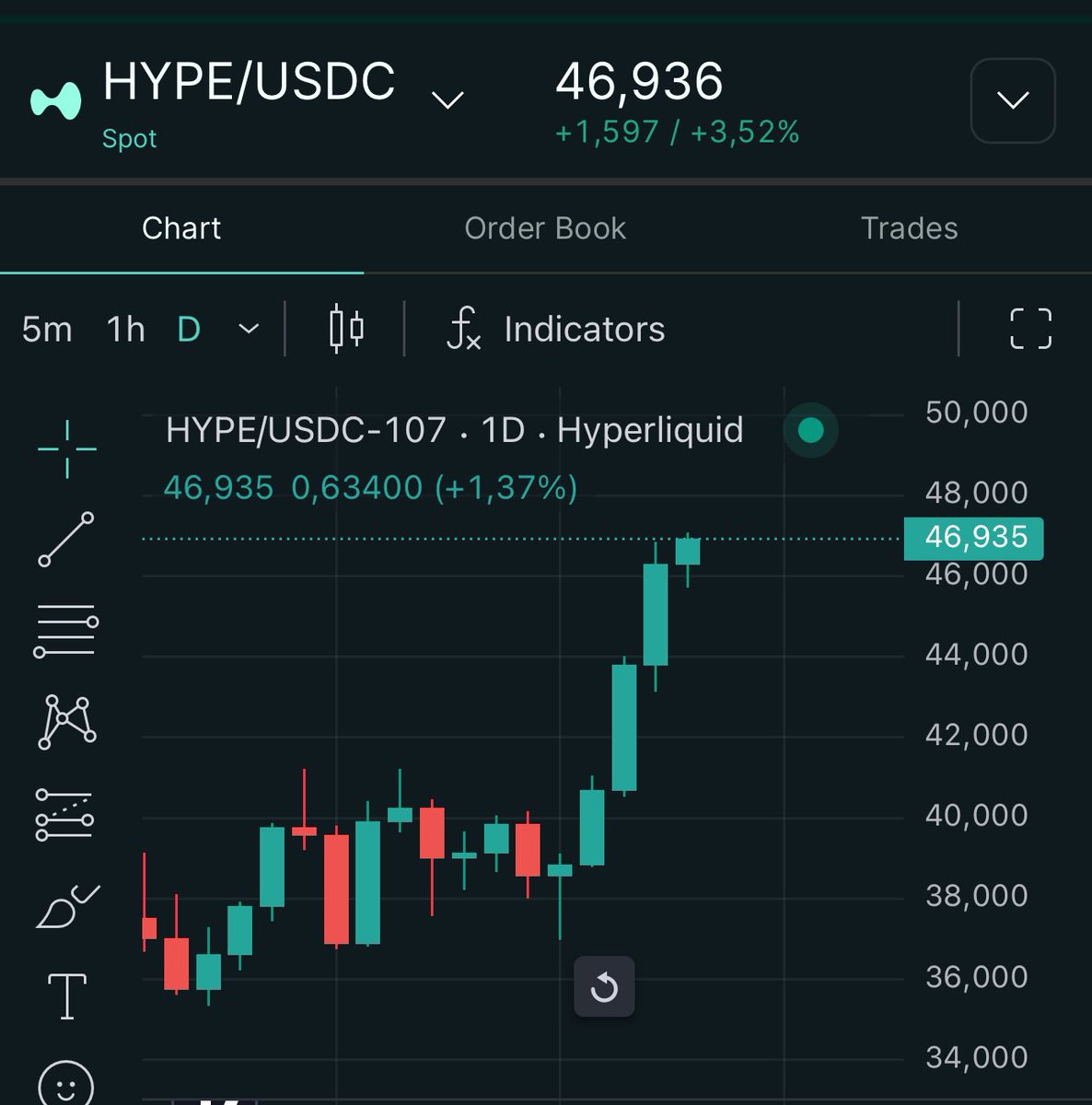Screen dimensions: 1092x1105
Task: Click the 38,000 price axis label
Action: (x=977, y=895)
